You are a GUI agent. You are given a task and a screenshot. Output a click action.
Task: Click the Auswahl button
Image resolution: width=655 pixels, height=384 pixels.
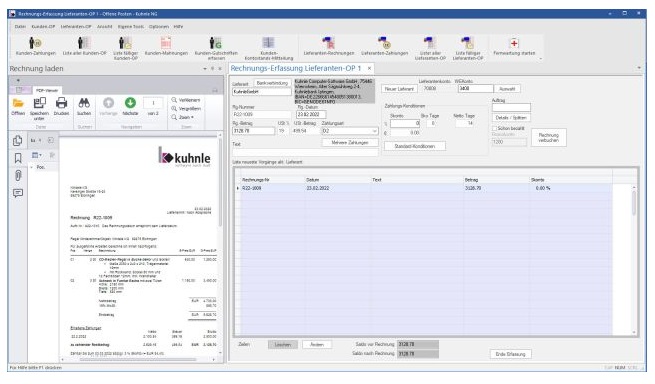(x=507, y=89)
